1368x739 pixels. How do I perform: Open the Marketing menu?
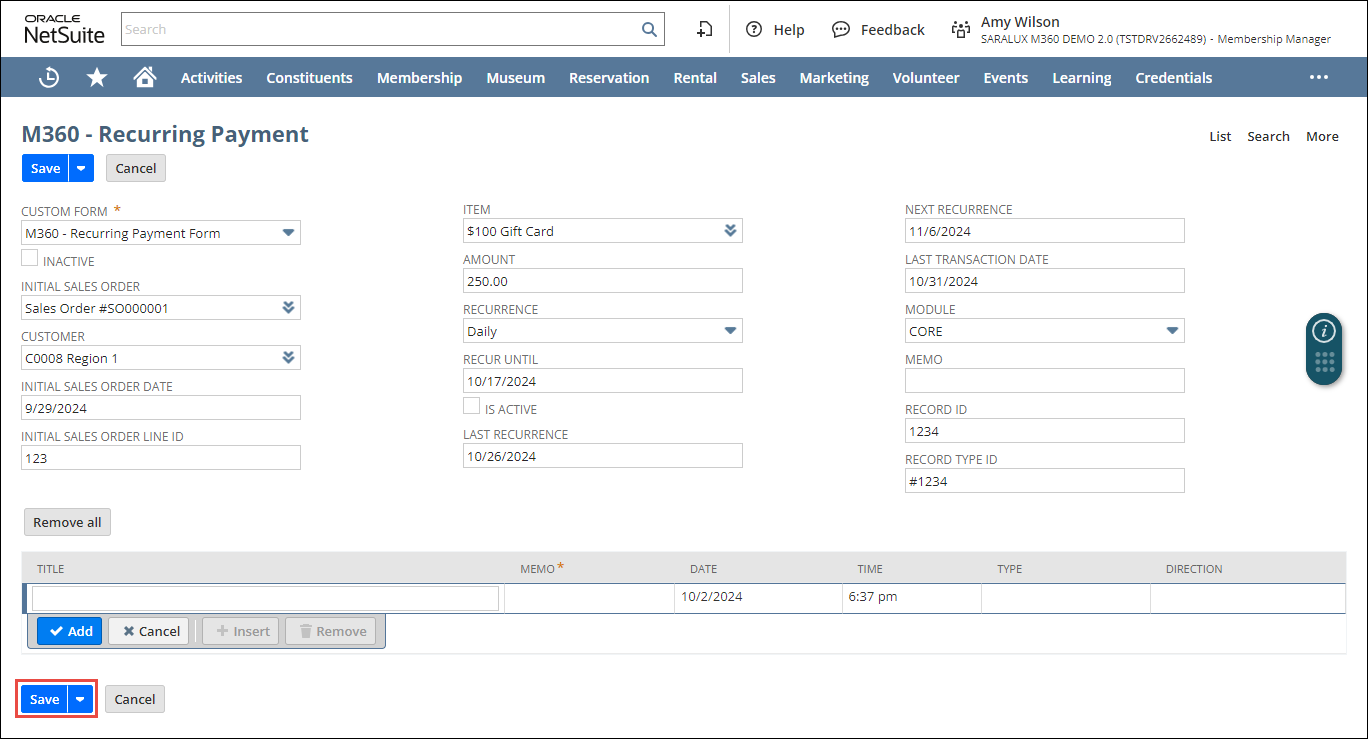point(833,77)
